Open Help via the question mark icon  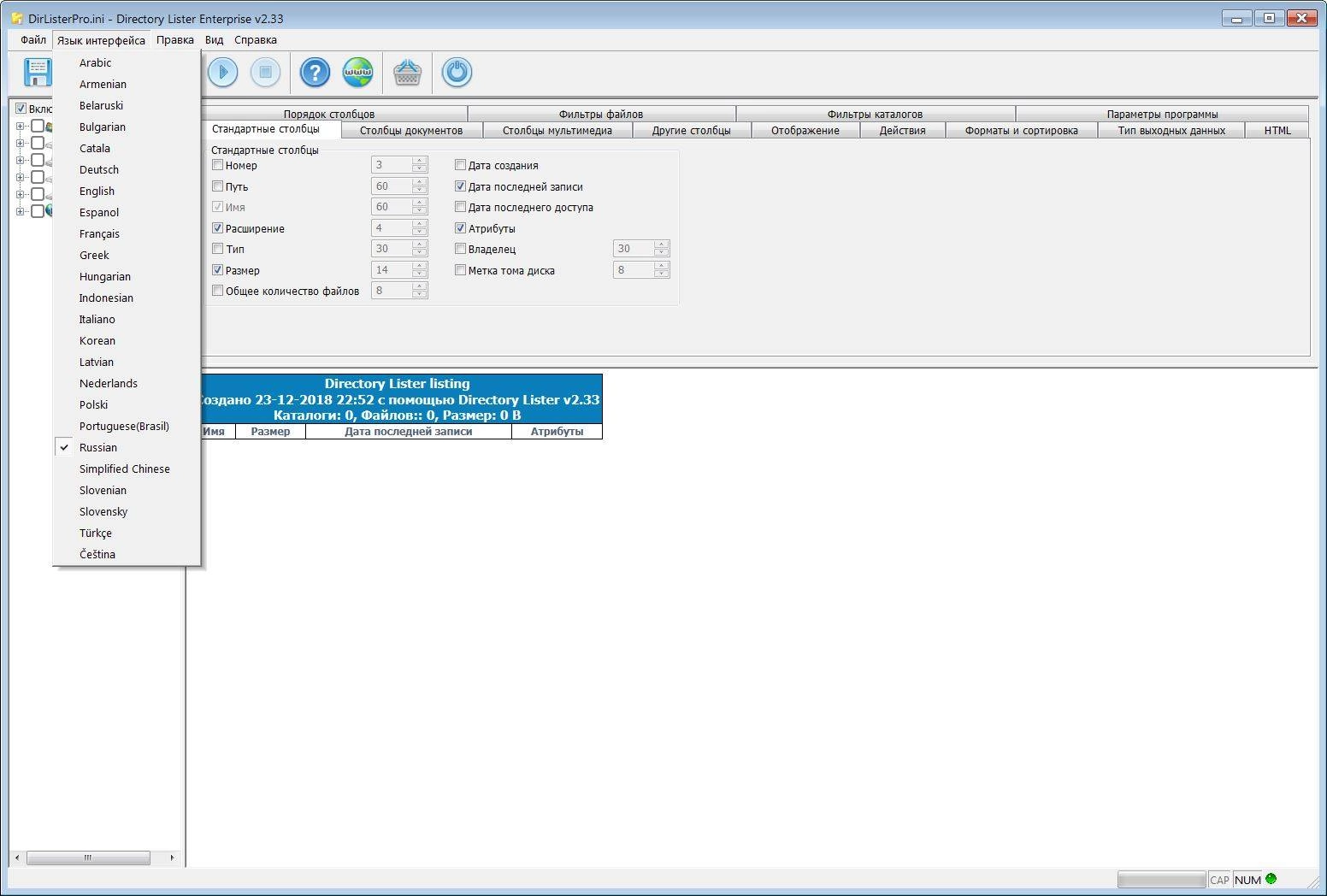pos(315,73)
